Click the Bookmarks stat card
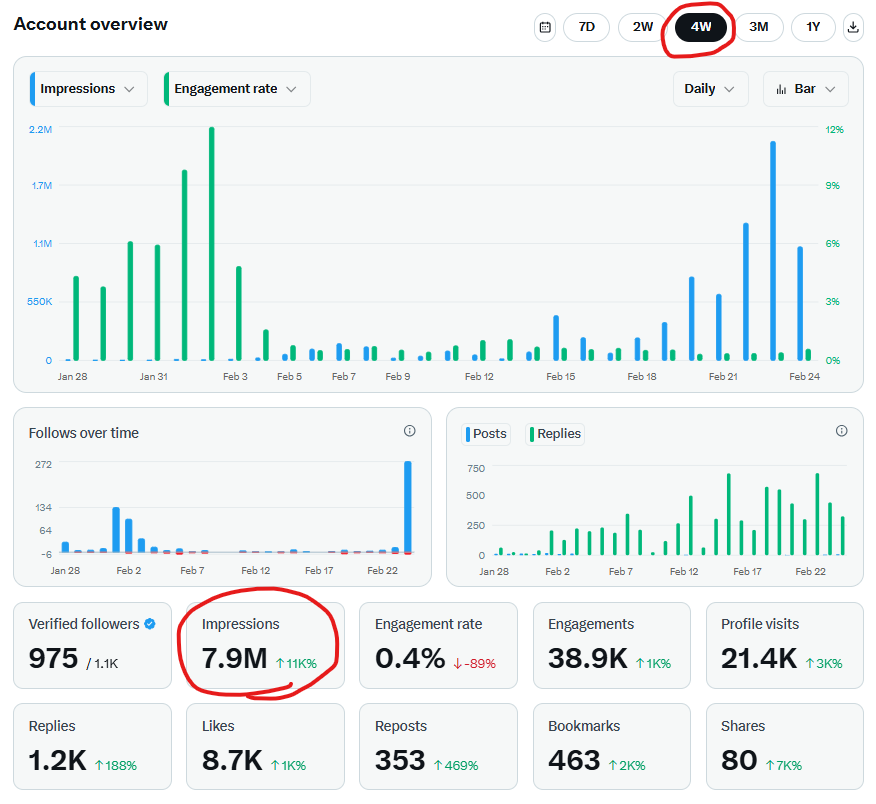 pyautogui.click(x=611, y=747)
